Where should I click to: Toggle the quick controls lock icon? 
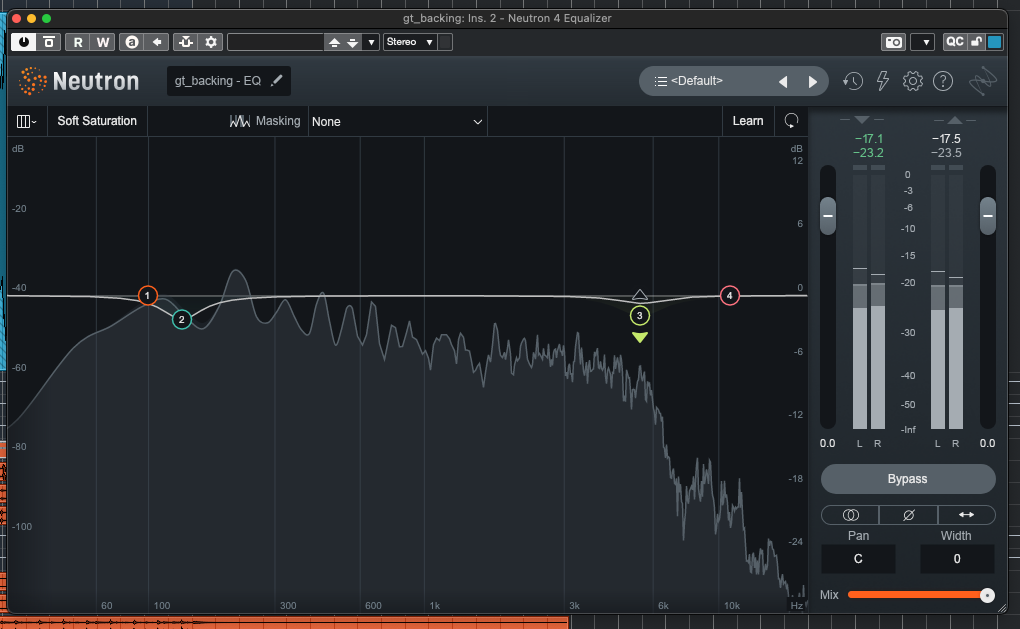(x=976, y=42)
